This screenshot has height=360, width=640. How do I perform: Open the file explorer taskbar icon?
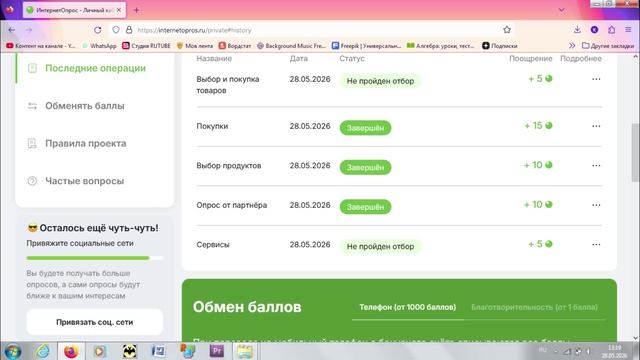tap(245, 351)
